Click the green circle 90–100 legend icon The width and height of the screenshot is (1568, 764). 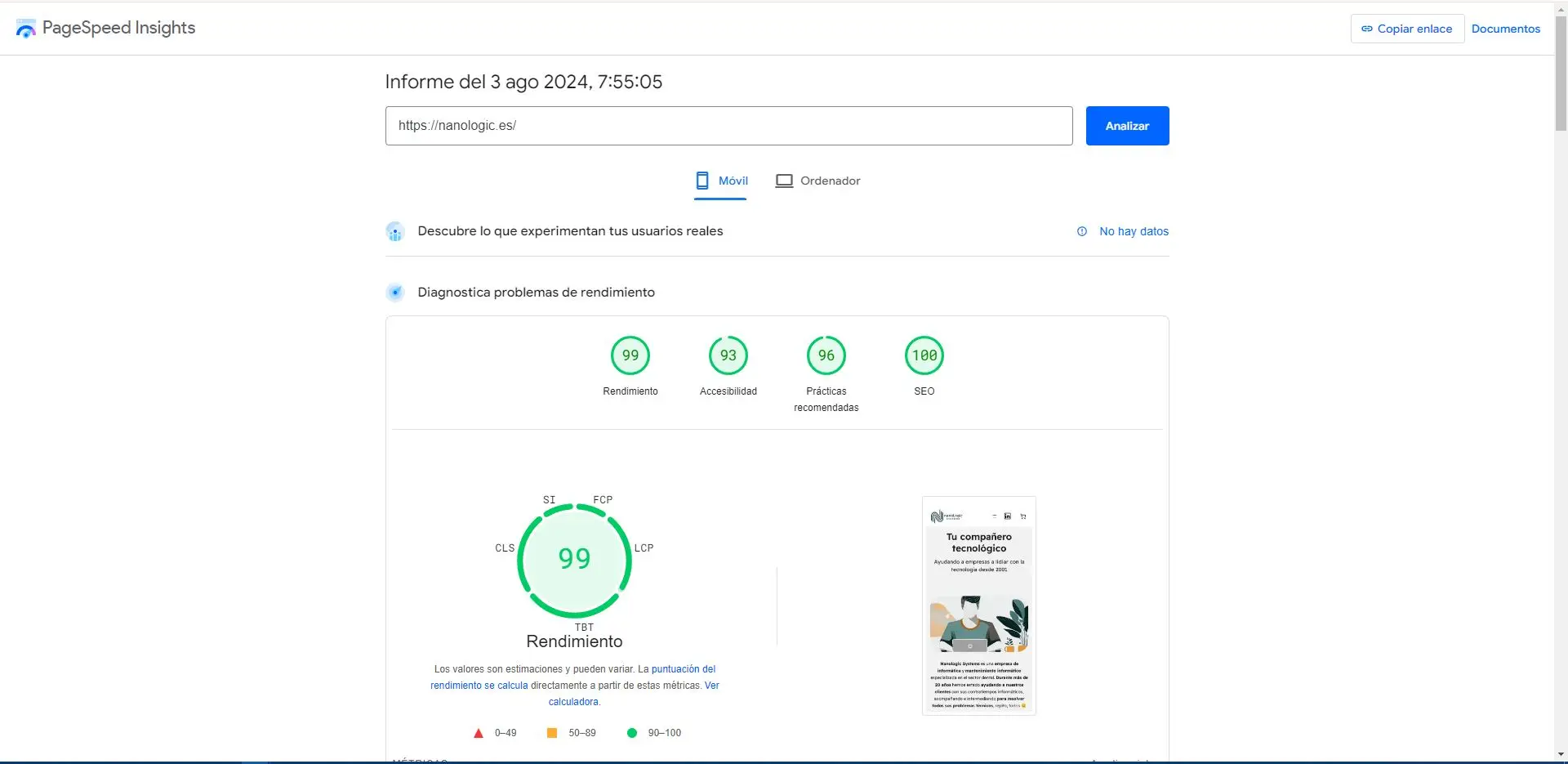631,733
